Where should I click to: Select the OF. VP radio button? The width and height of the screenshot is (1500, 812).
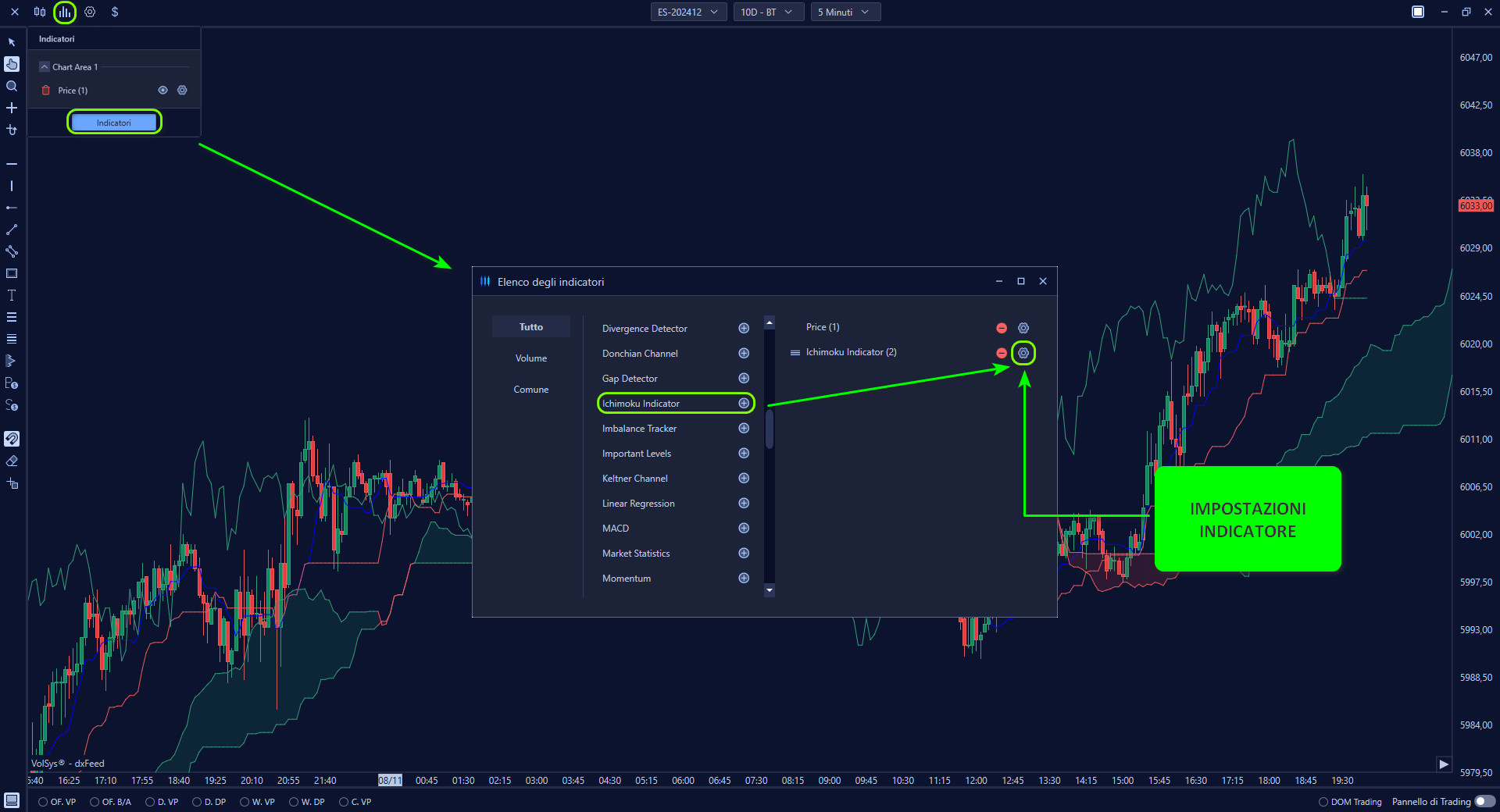pos(43,802)
